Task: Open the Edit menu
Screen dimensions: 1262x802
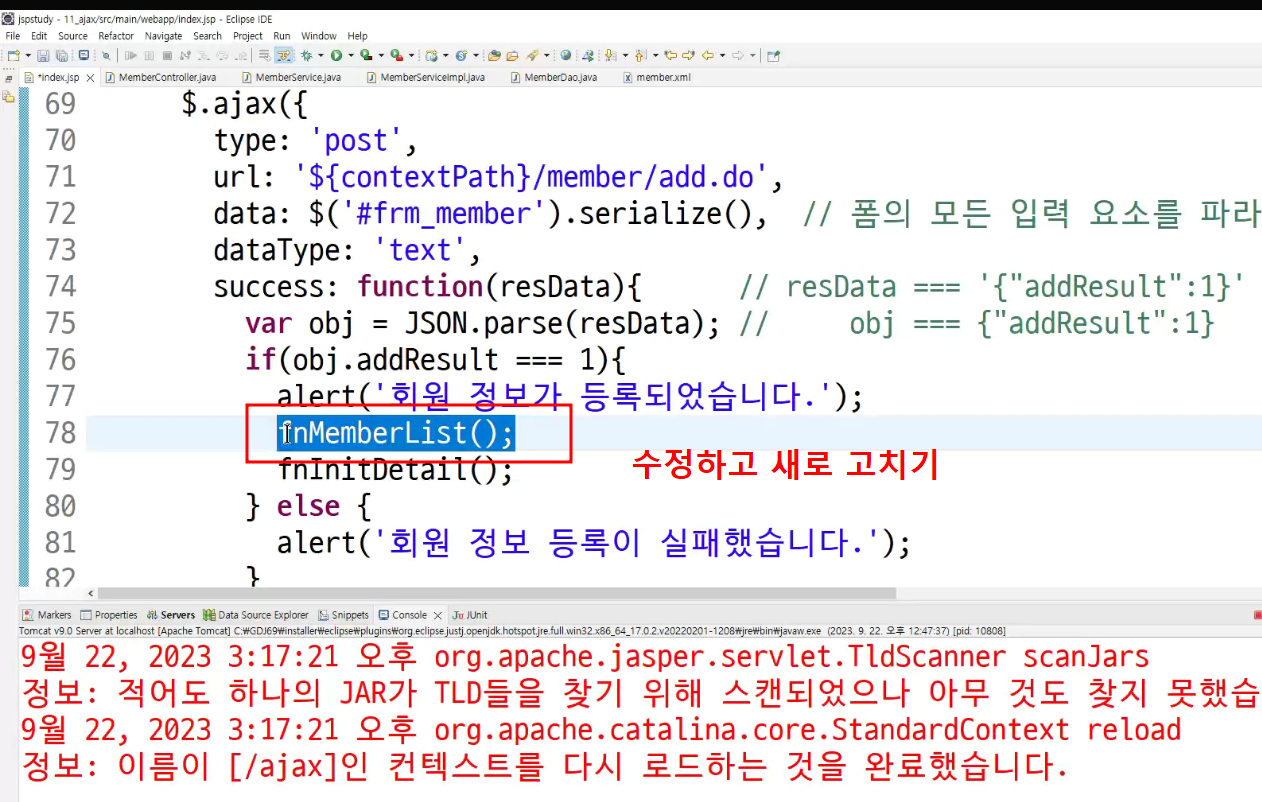Action: coord(39,36)
